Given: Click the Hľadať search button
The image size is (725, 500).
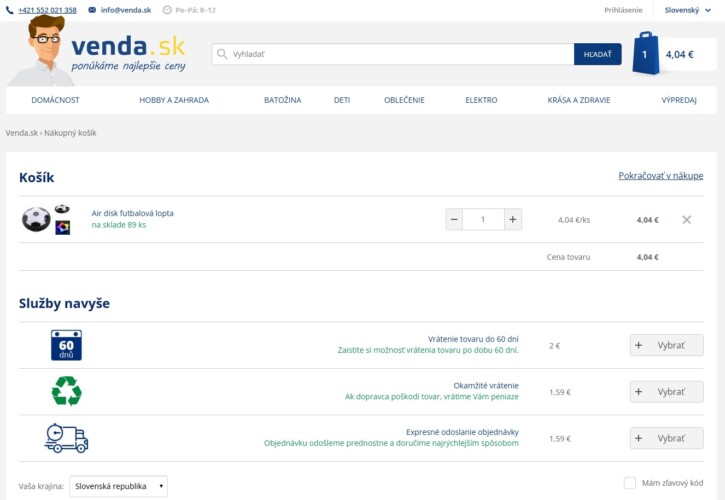Looking at the screenshot, I should 597,54.
